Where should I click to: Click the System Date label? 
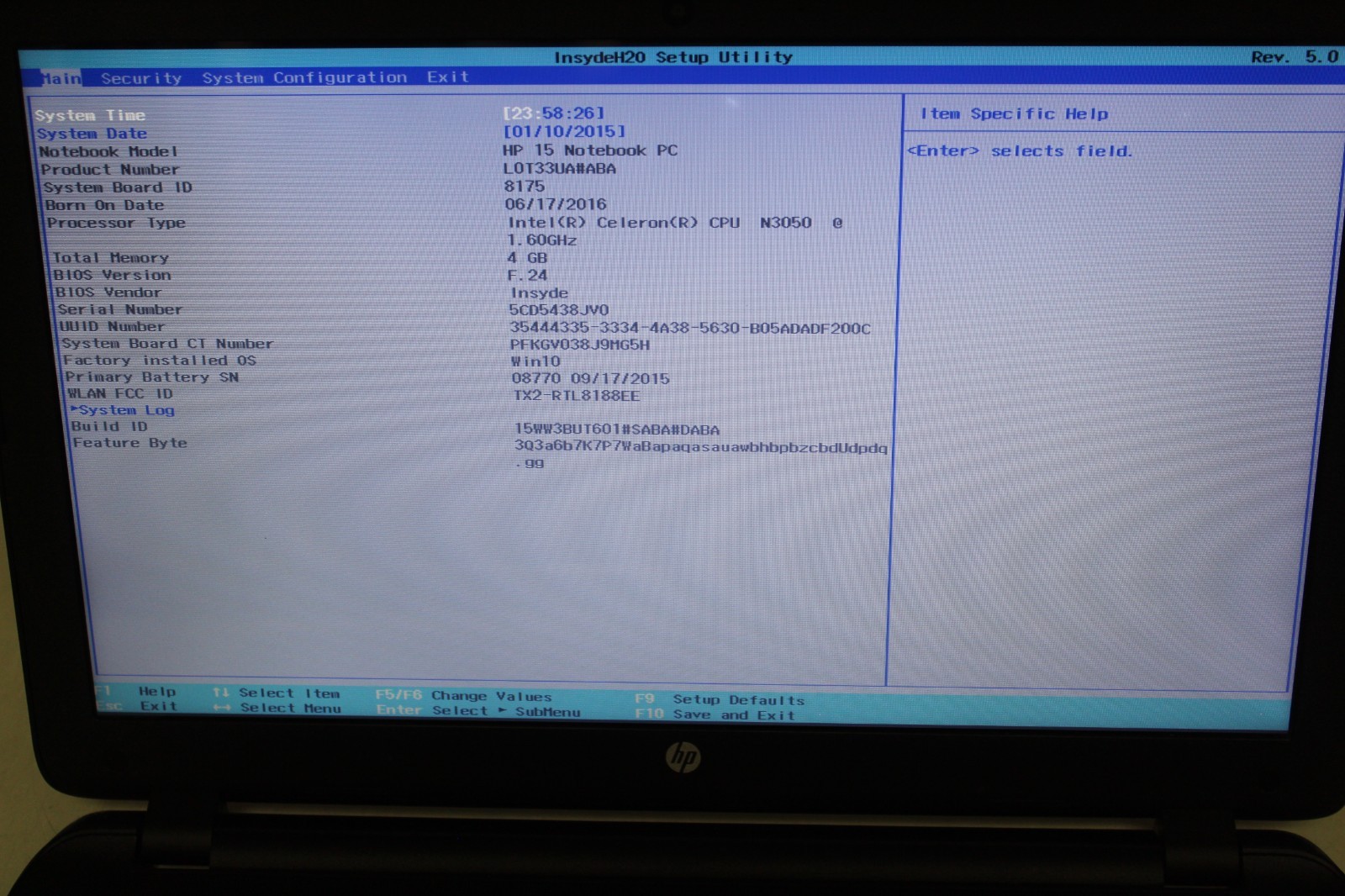tap(92, 134)
